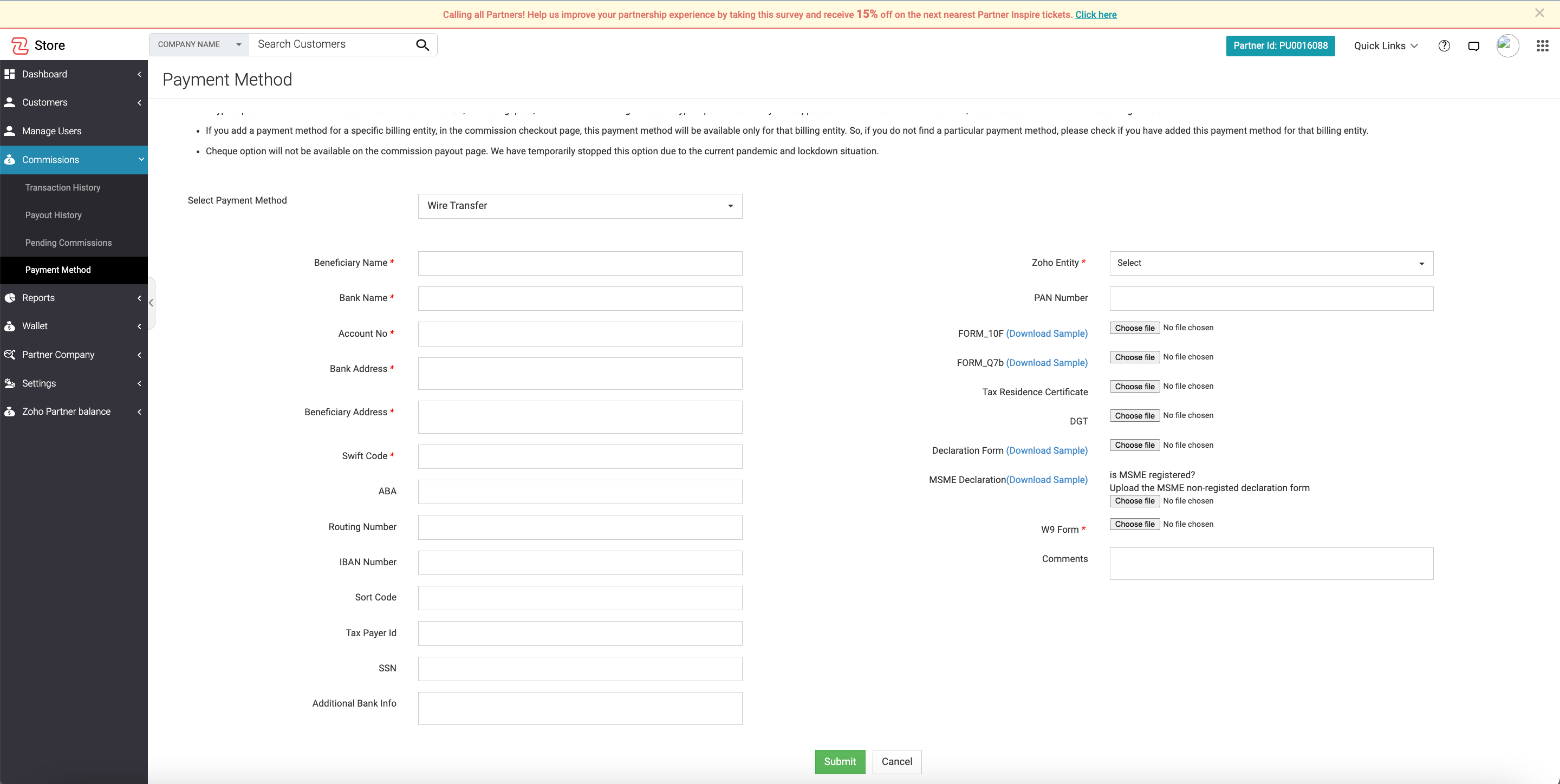1560x784 pixels.
Task: Click the Additional Bank Info text area
Action: (x=580, y=708)
